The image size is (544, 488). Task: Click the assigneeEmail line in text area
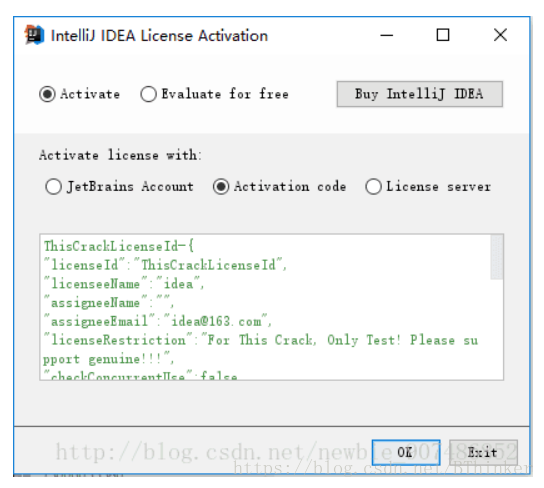pyautogui.click(x=158, y=322)
